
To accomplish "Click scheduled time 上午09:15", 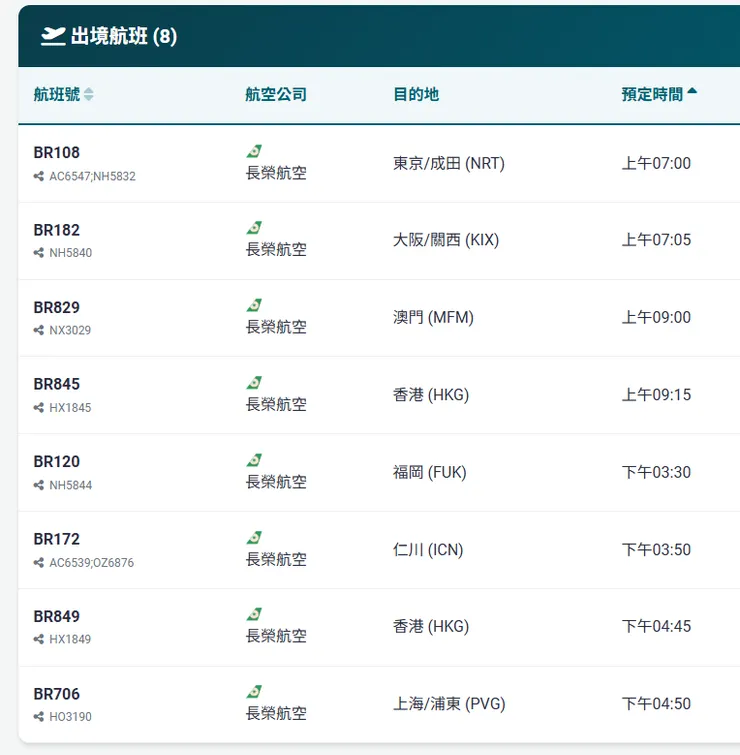I will [656, 395].
